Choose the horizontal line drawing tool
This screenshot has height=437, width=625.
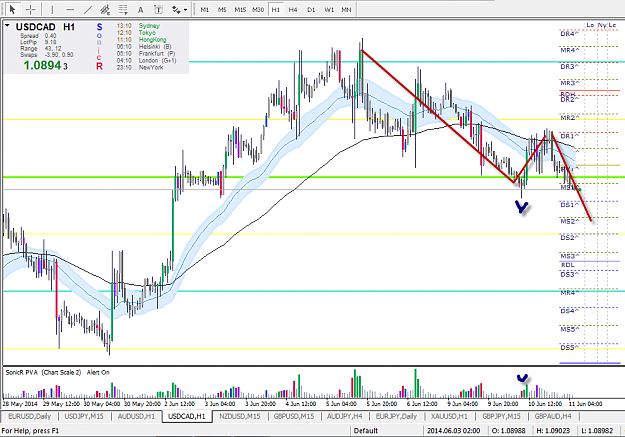coord(70,9)
